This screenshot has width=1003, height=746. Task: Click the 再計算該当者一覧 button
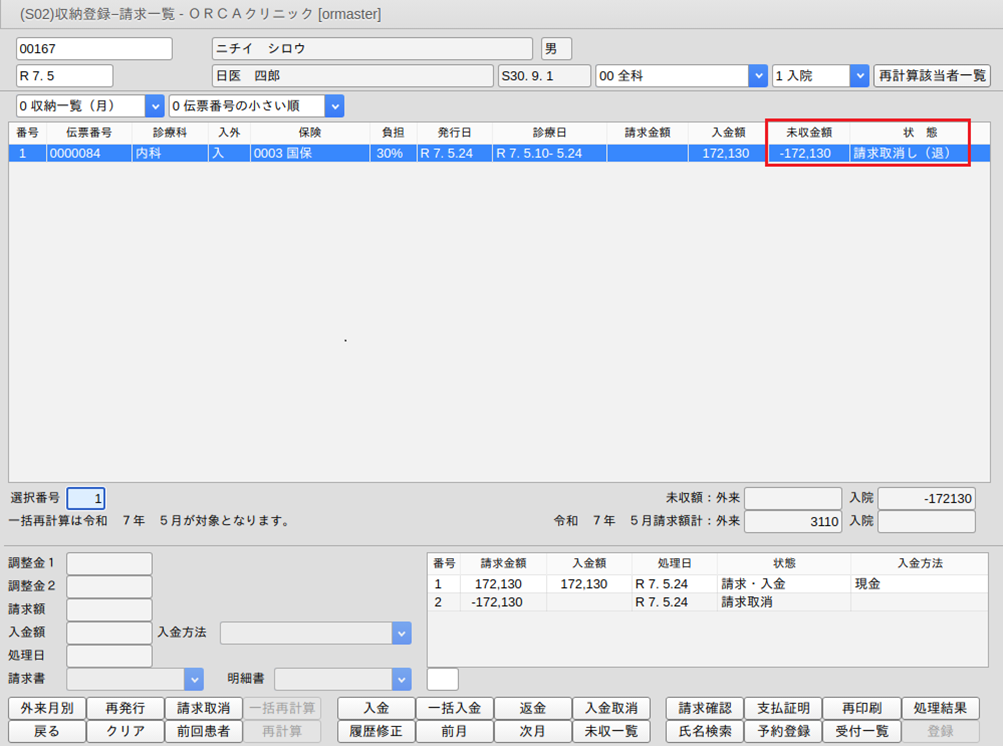tap(932, 76)
